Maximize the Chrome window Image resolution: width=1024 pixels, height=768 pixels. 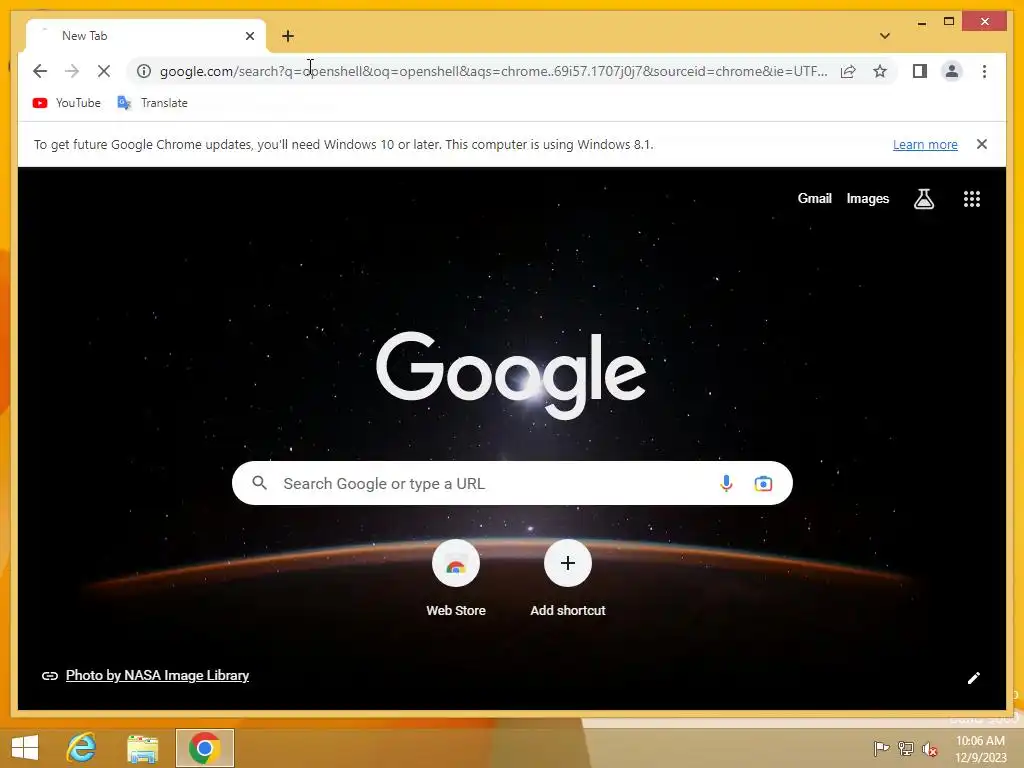[x=949, y=22]
